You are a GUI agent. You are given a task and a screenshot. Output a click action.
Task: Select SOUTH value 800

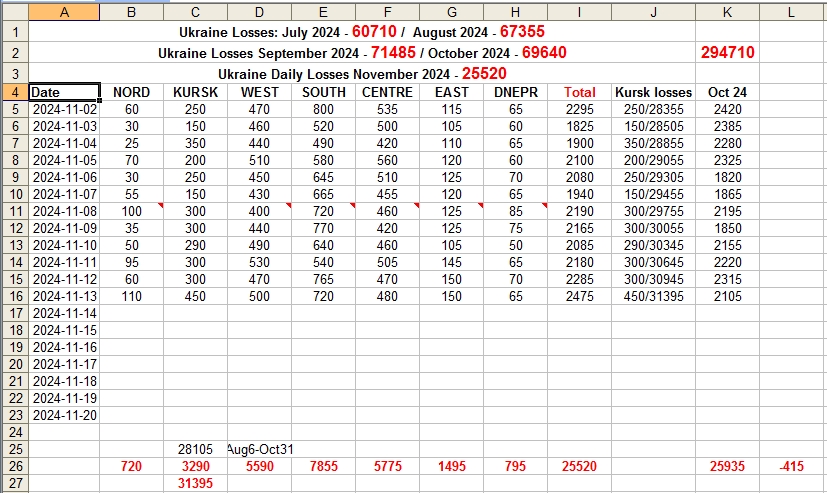coord(323,109)
